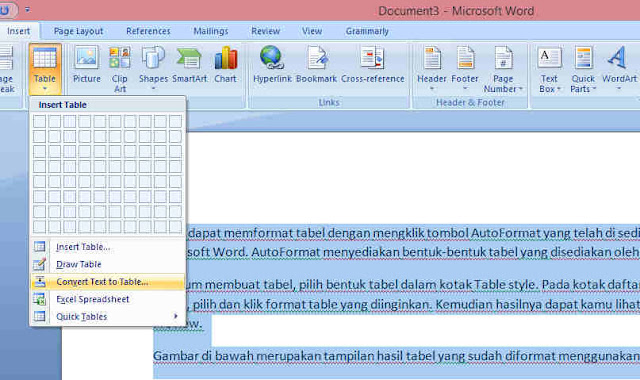Image resolution: width=640 pixels, height=380 pixels.
Task: Click the Insert Table menu icon
Action: point(40,247)
